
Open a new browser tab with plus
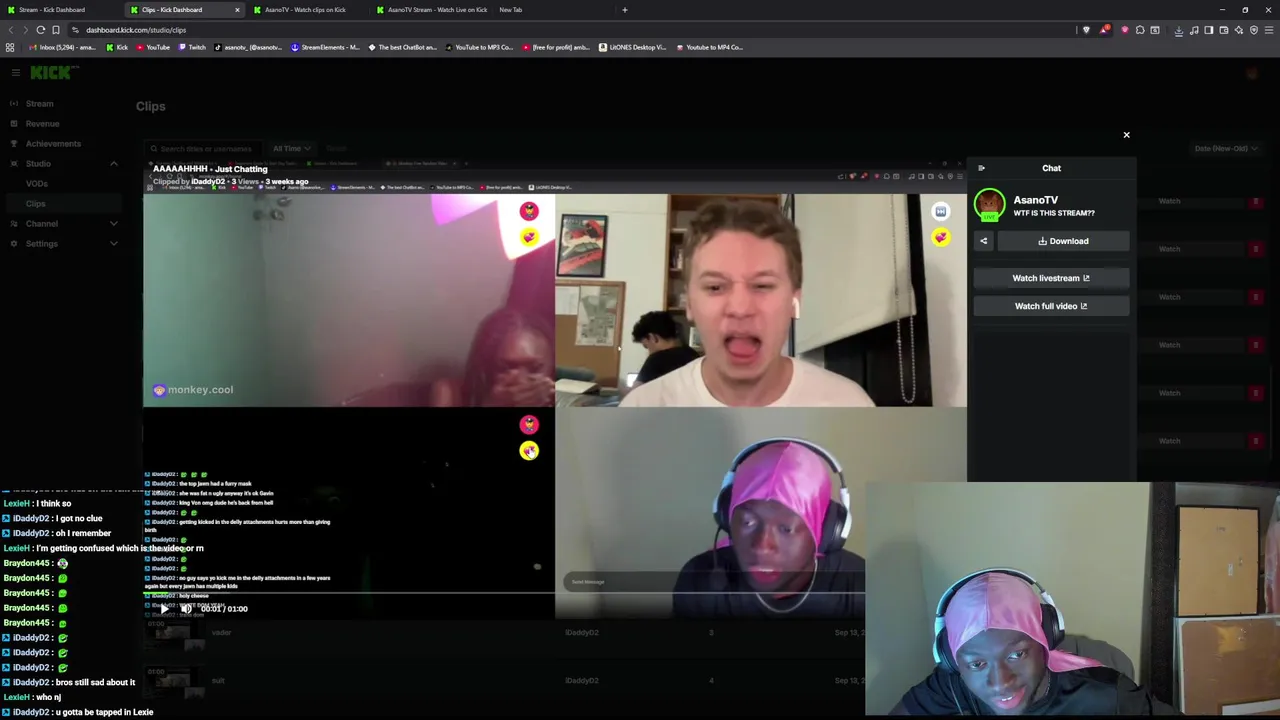pyautogui.click(x=625, y=10)
